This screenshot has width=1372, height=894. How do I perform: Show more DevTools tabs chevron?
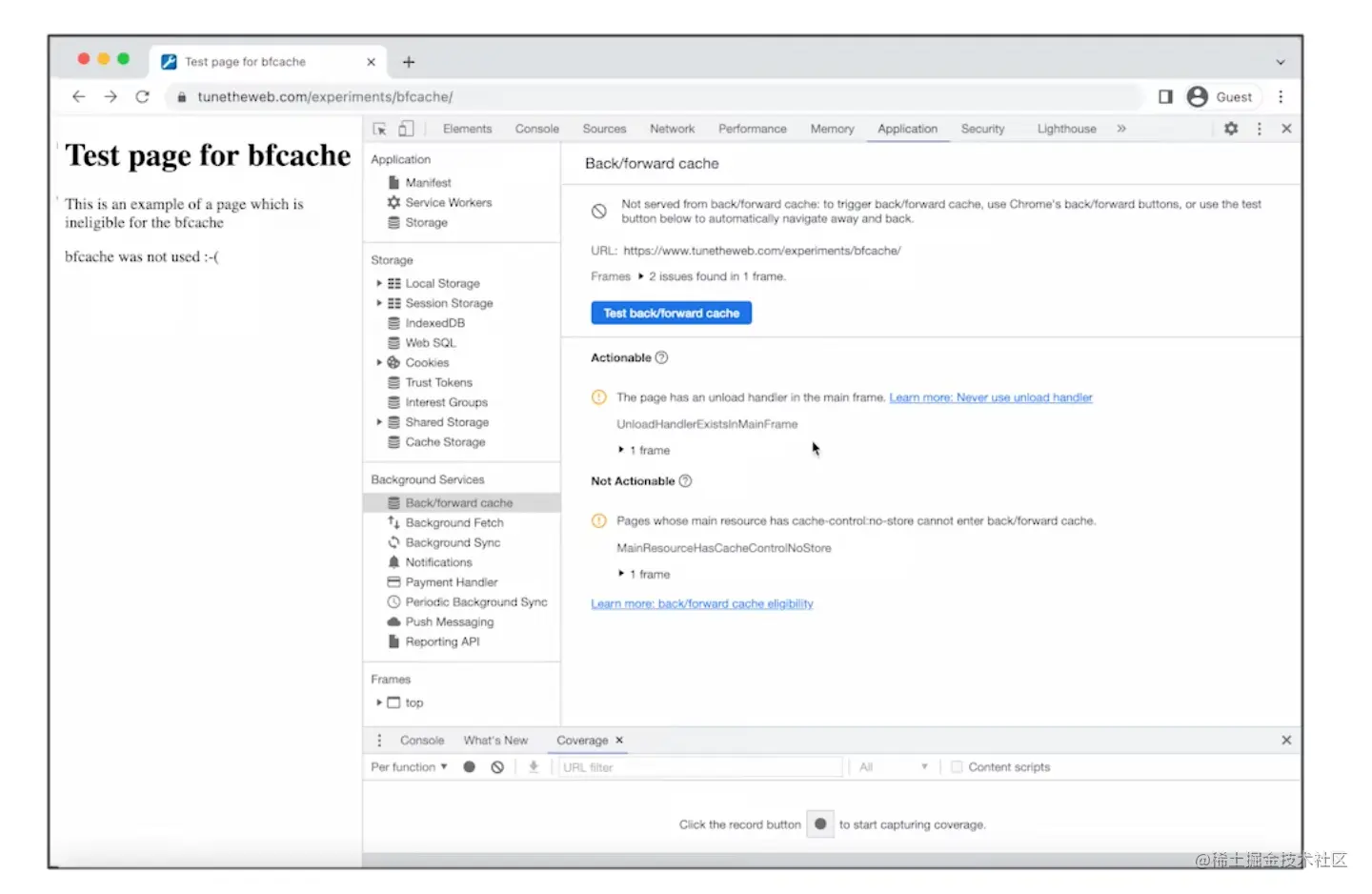point(1121,129)
